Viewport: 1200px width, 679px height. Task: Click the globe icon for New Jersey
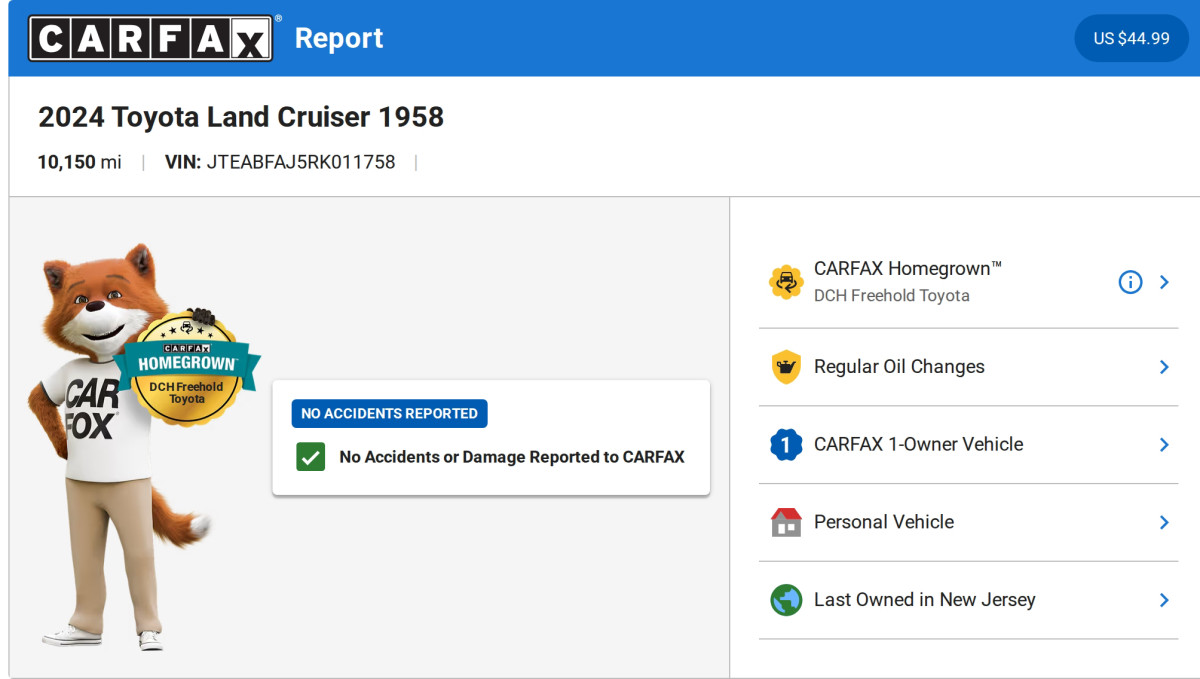pyautogui.click(x=786, y=600)
